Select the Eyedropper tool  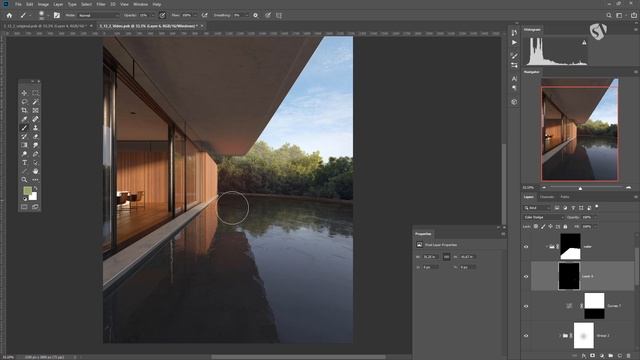(x=24, y=119)
